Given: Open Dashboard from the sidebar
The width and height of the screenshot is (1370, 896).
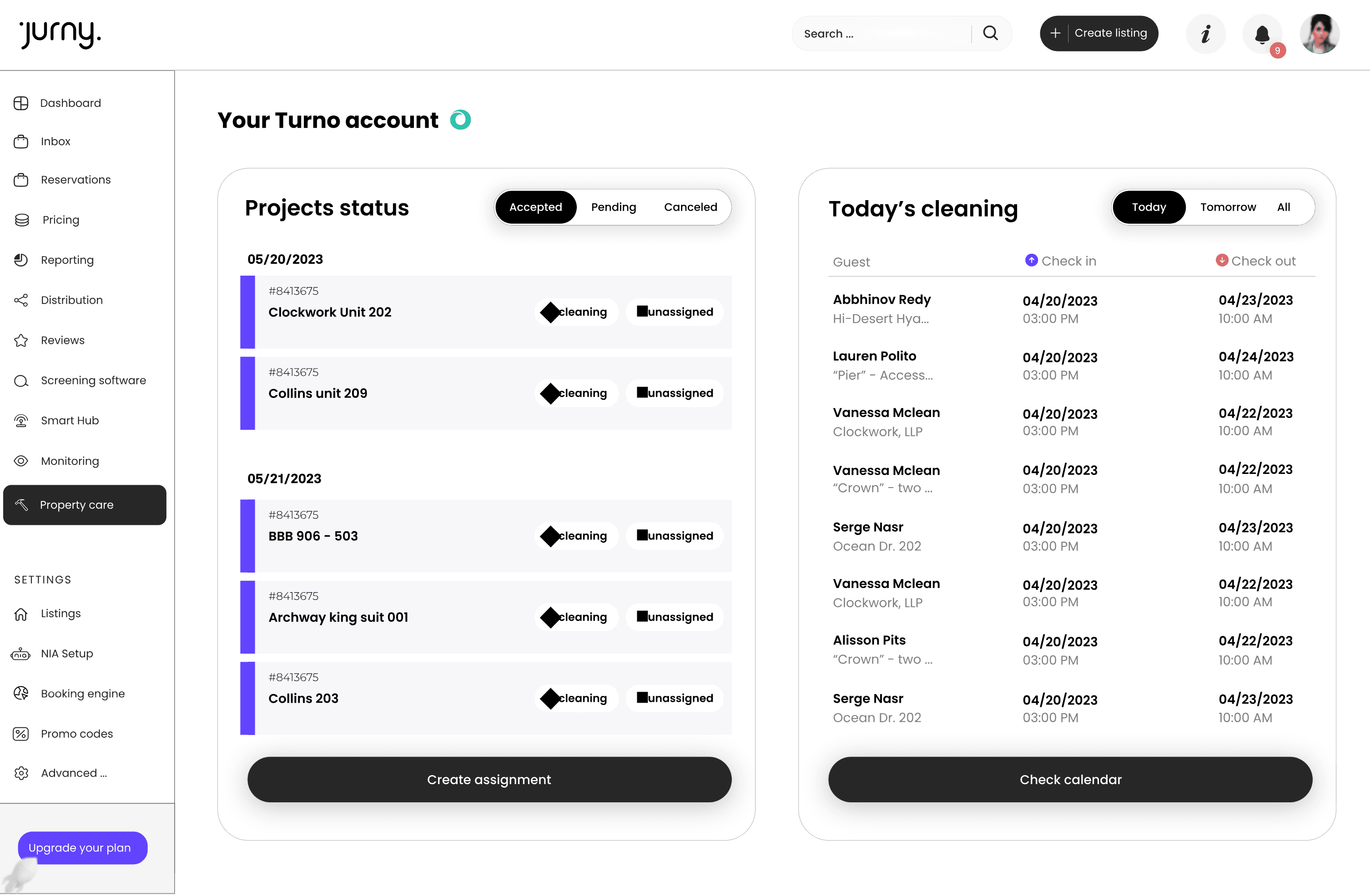Looking at the screenshot, I should (x=70, y=103).
